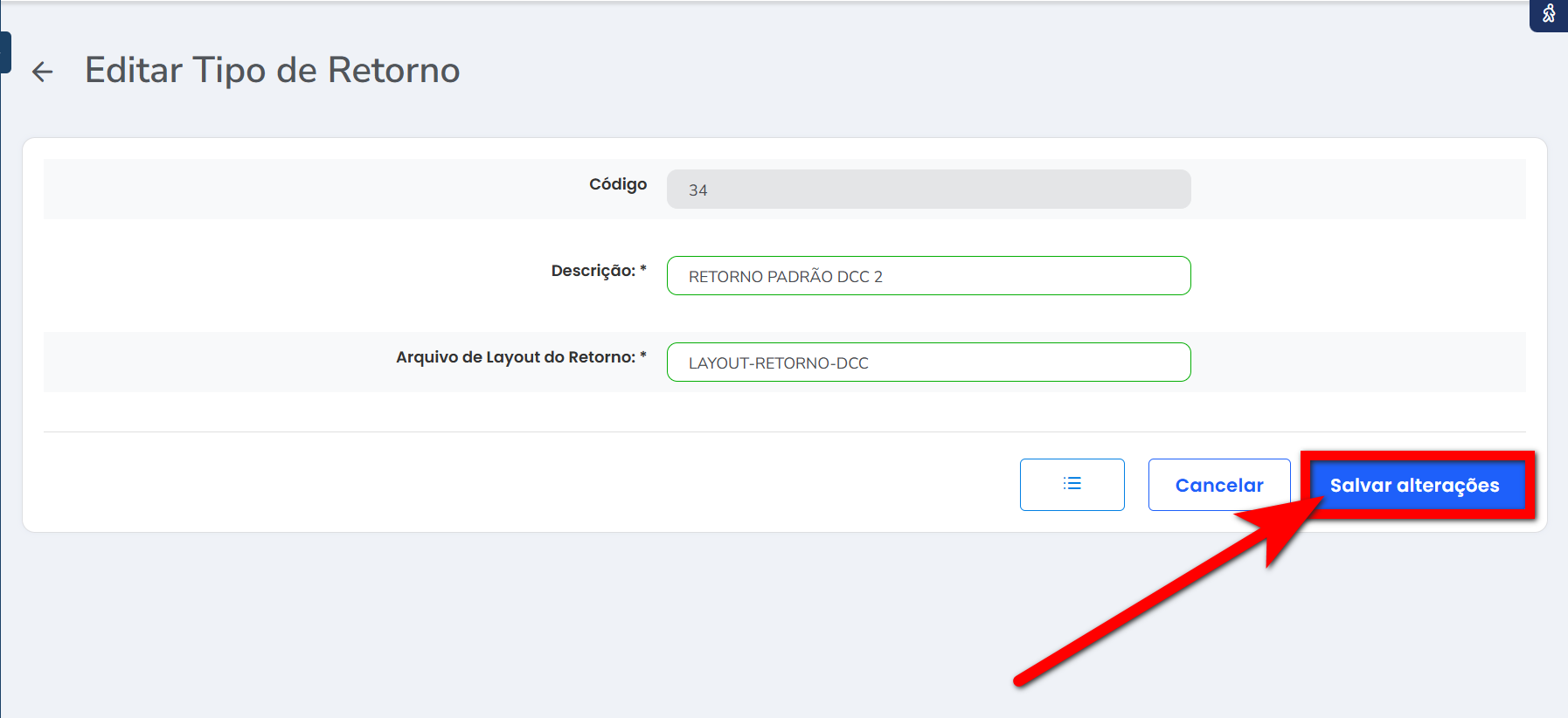Focus the Descrição input field
This screenshot has width=1568, height=718.
click(x=928, y=276)
